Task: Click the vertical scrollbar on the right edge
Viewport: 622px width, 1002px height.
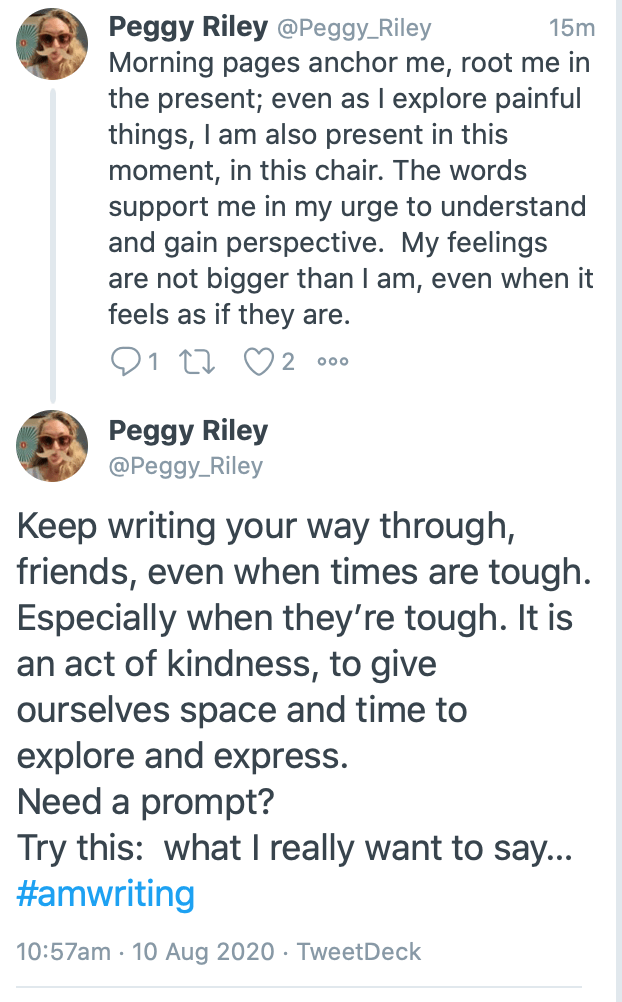Action: point(616,500)
